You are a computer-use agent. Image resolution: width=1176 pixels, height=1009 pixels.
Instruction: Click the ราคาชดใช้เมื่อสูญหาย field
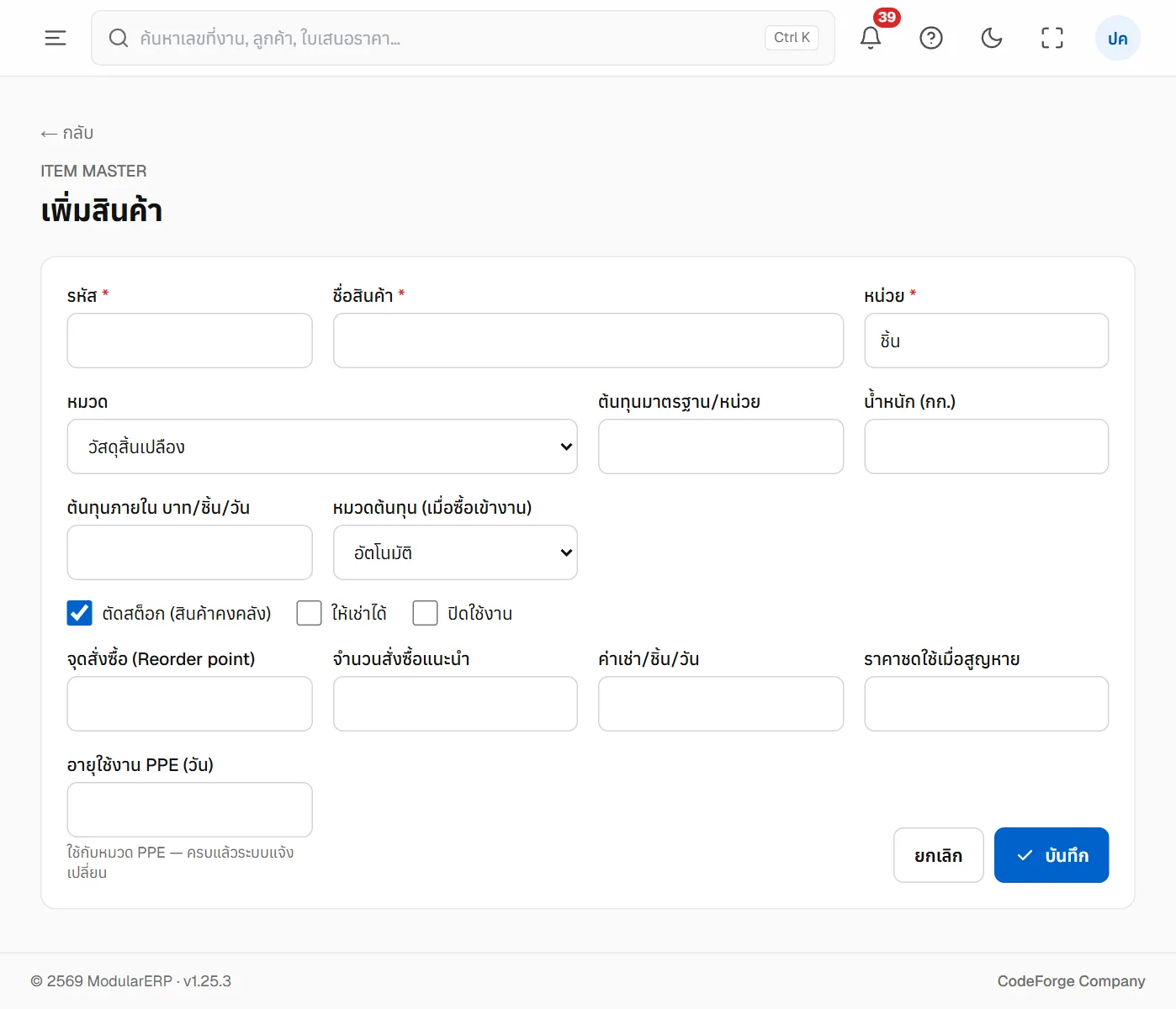point(987,704)
